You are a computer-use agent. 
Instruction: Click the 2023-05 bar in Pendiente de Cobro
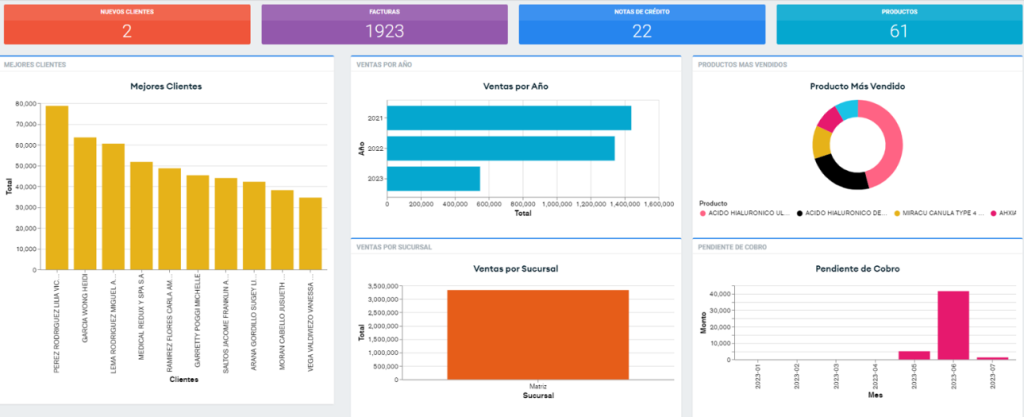point(914,355)
